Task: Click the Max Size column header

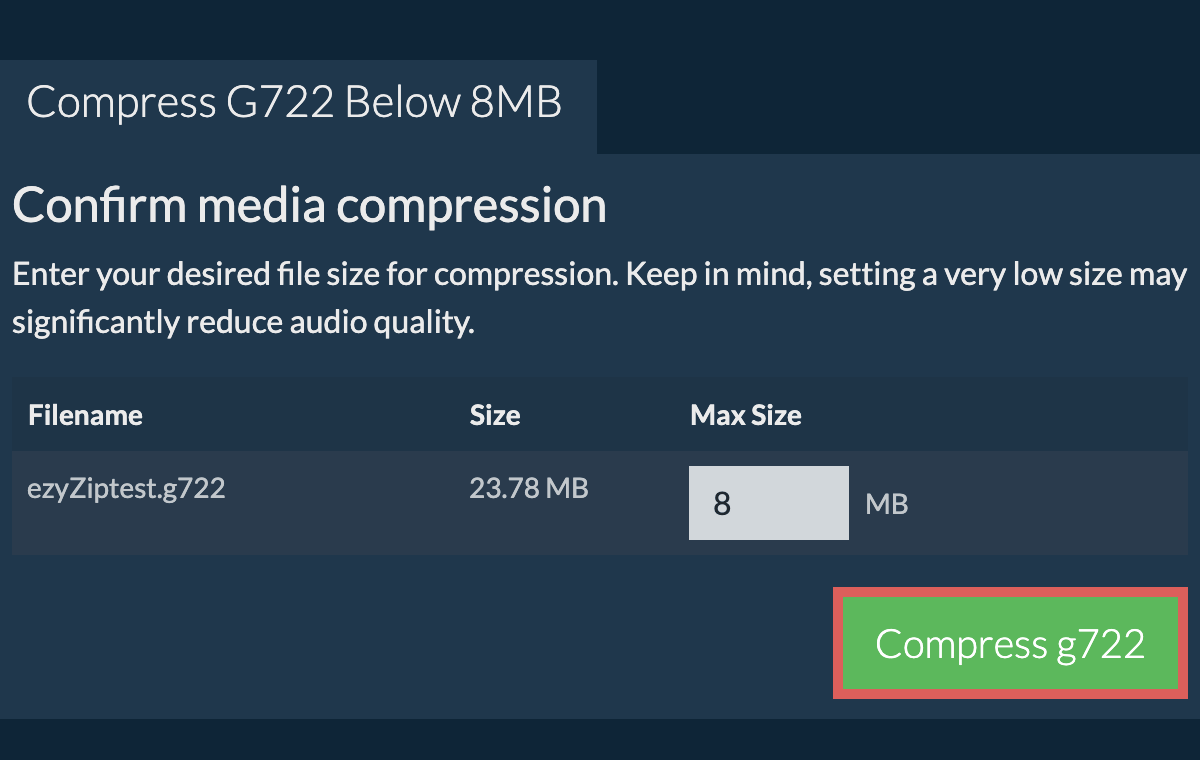Action: [746, 415]
